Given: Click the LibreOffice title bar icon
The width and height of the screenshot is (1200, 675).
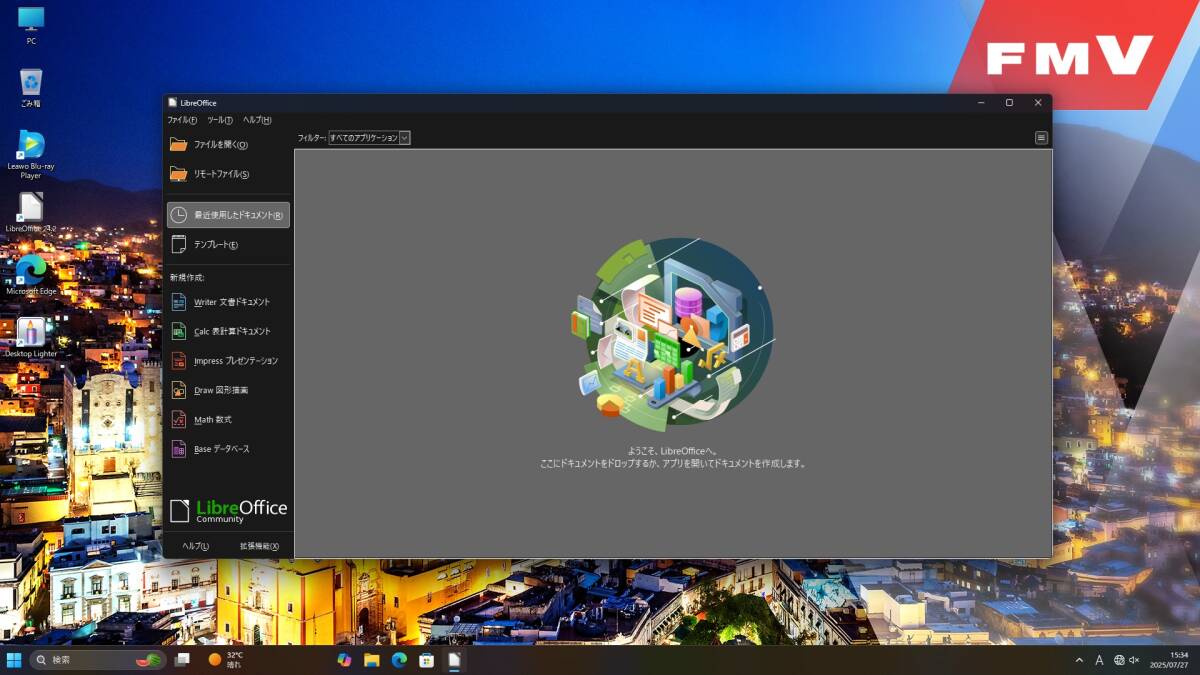Looking at the screenshot, I should coord(173,102).
